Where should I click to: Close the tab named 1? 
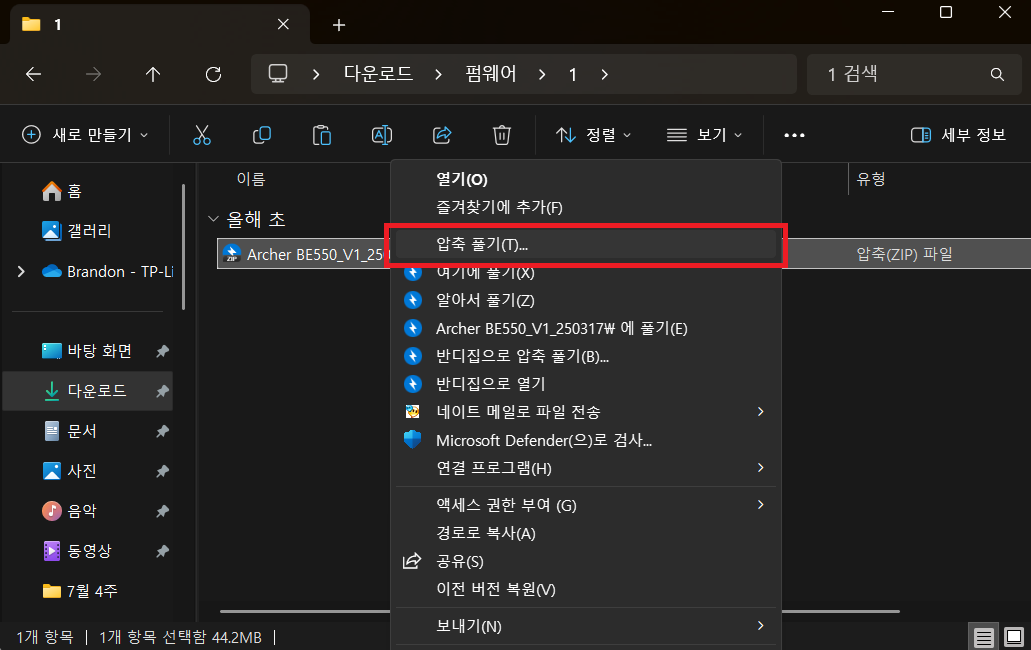click(x=283, y=24)
